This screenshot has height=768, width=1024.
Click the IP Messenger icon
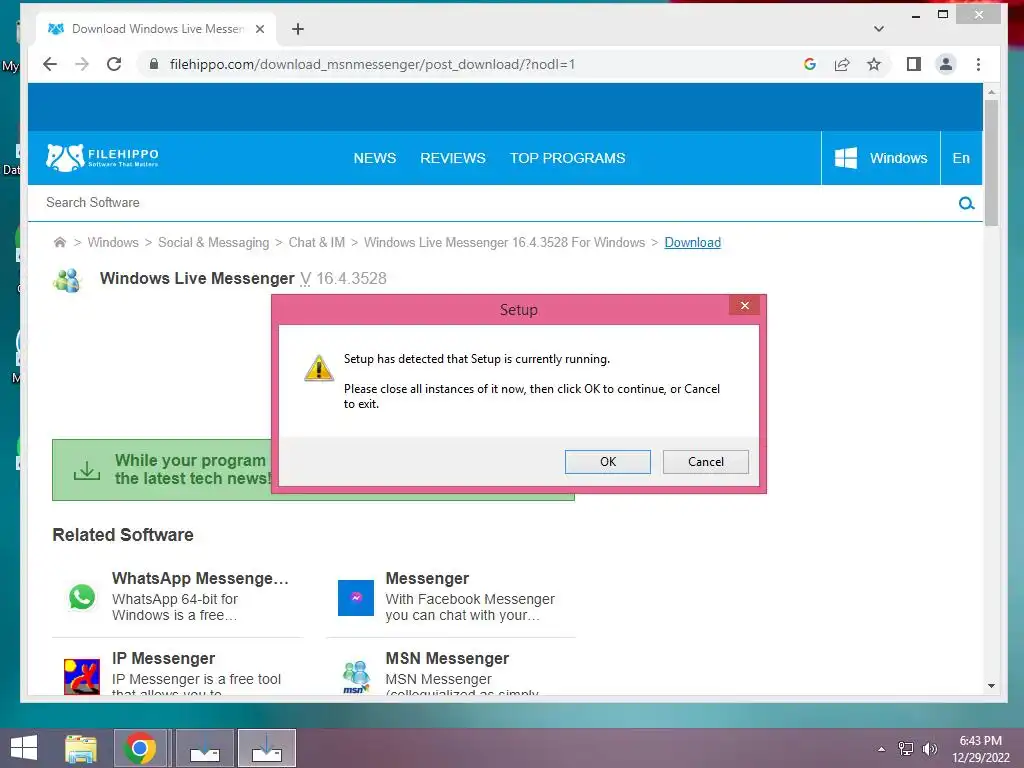[x=82, y=677]
